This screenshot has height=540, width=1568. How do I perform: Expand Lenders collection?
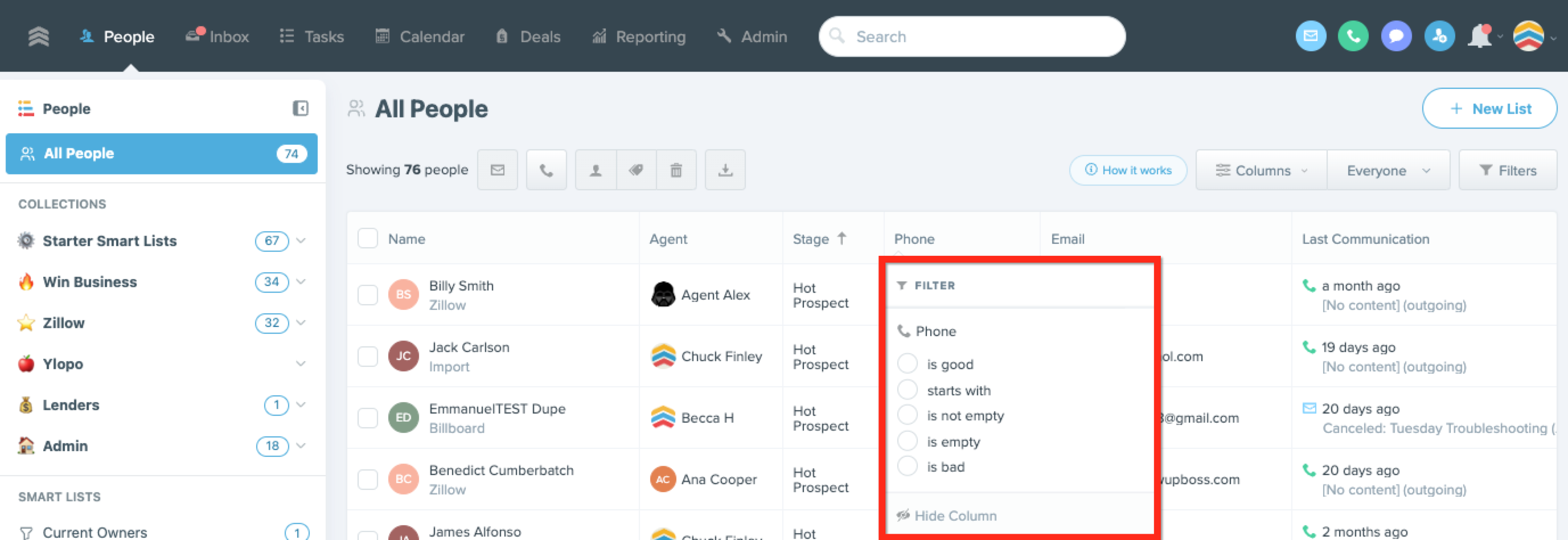[x=301, y=405]
